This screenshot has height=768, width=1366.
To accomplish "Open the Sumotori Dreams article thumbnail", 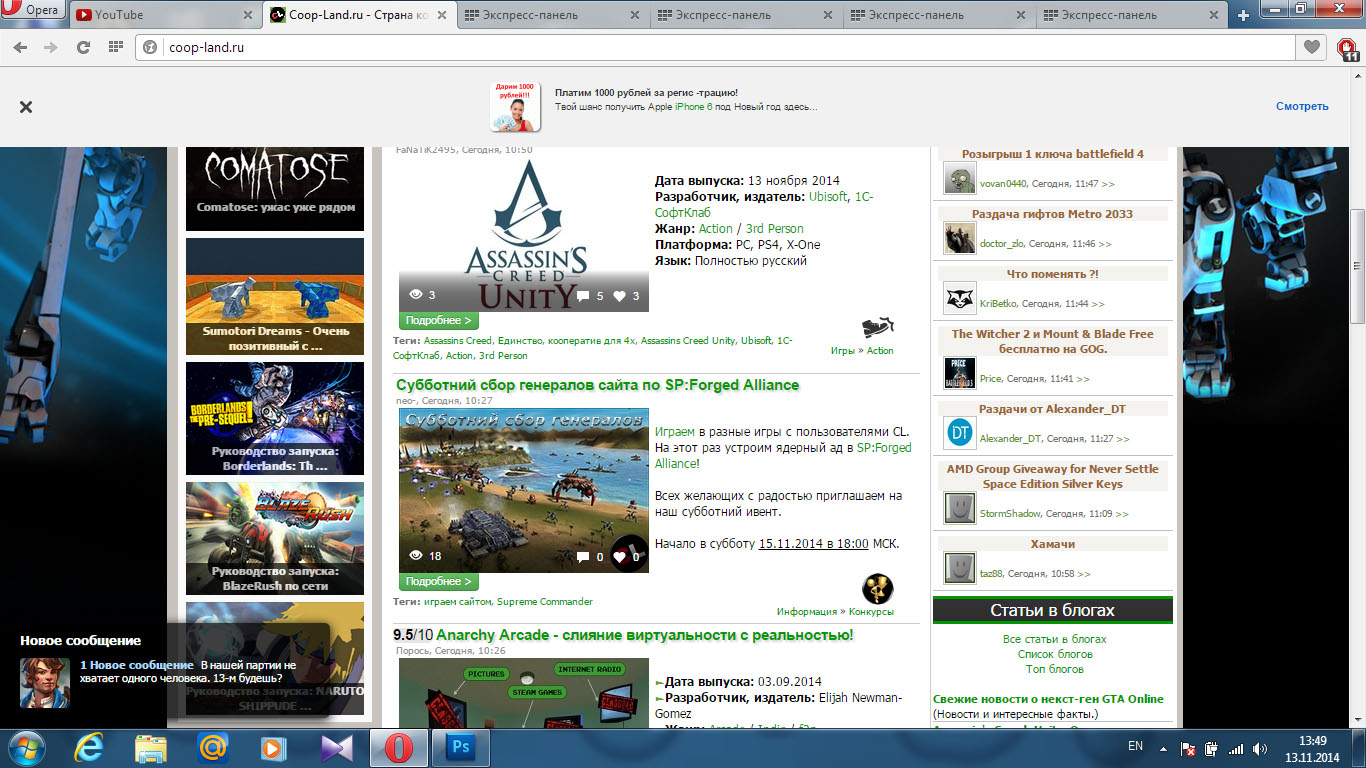I will click(275, 296).
